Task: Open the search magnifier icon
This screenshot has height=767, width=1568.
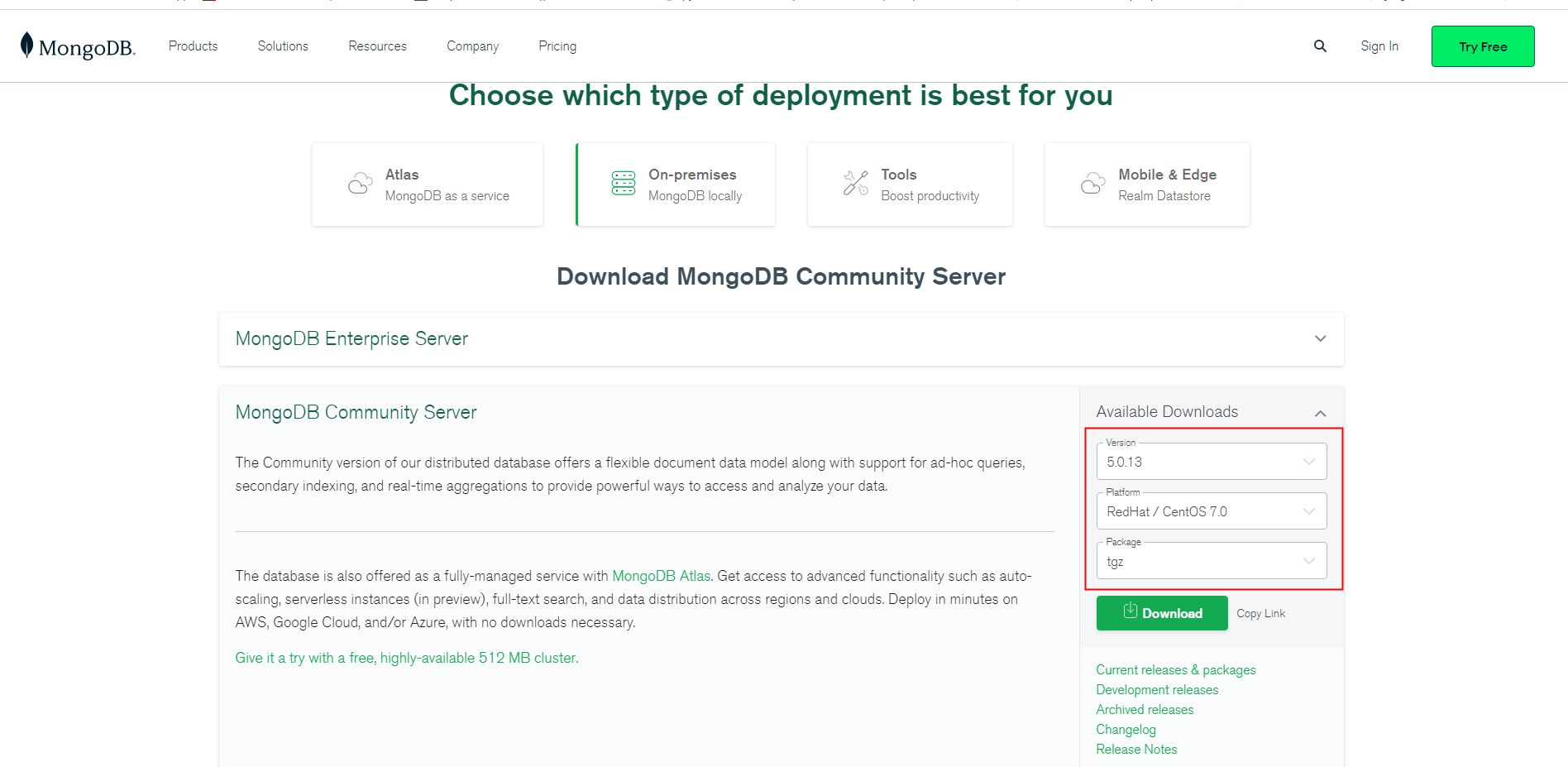Action: click(x=1320, y=46)
